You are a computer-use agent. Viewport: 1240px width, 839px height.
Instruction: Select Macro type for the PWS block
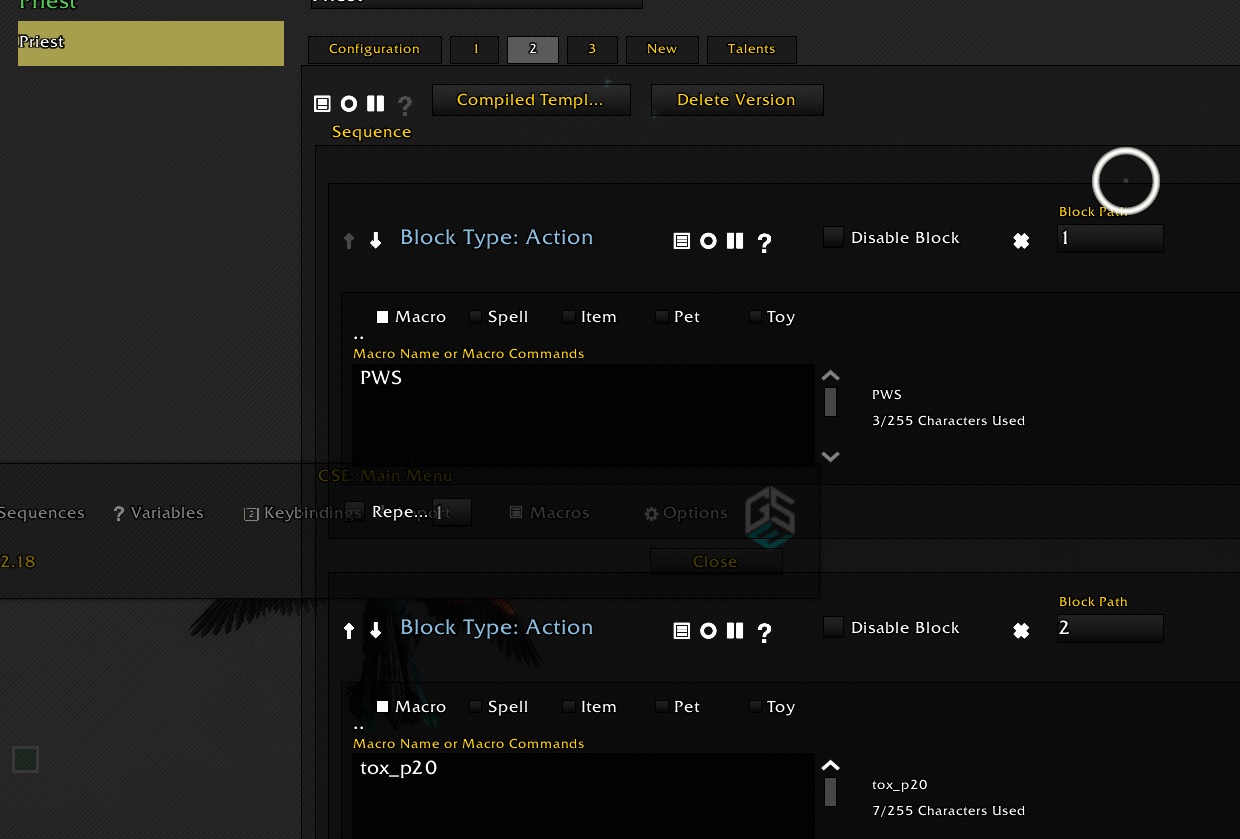pos(383,317)
